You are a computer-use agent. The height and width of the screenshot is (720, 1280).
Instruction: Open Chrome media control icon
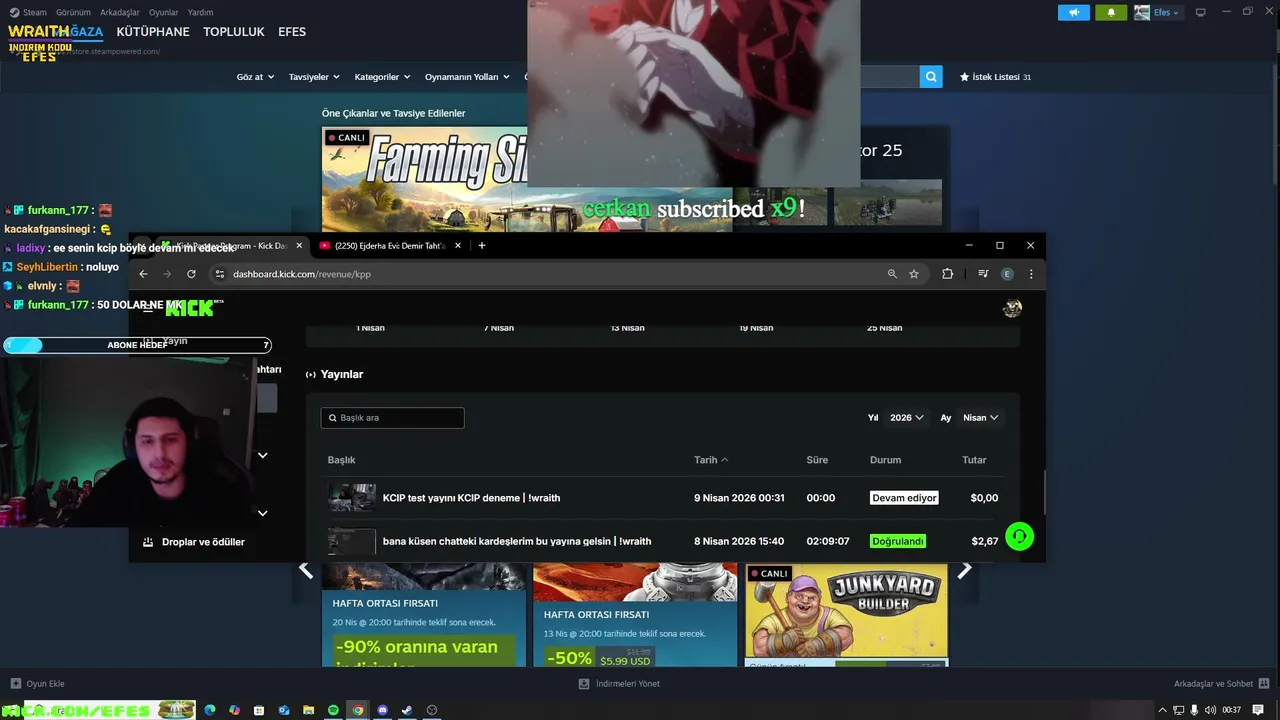tap(983, 274)
